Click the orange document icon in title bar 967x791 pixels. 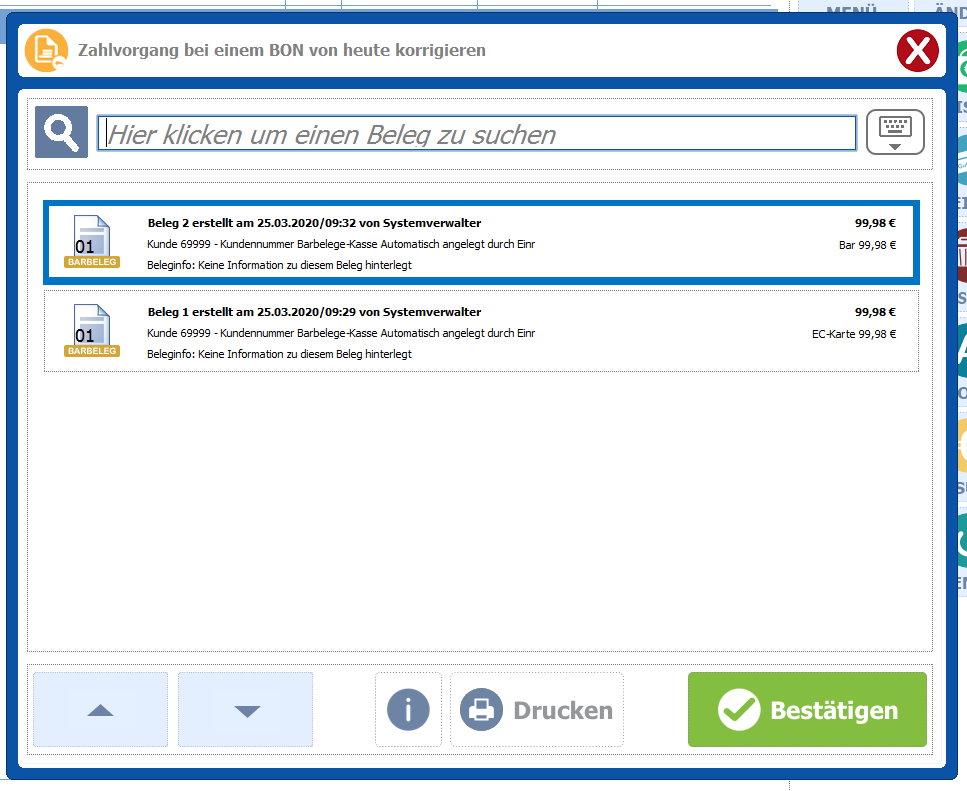[46, 50]
